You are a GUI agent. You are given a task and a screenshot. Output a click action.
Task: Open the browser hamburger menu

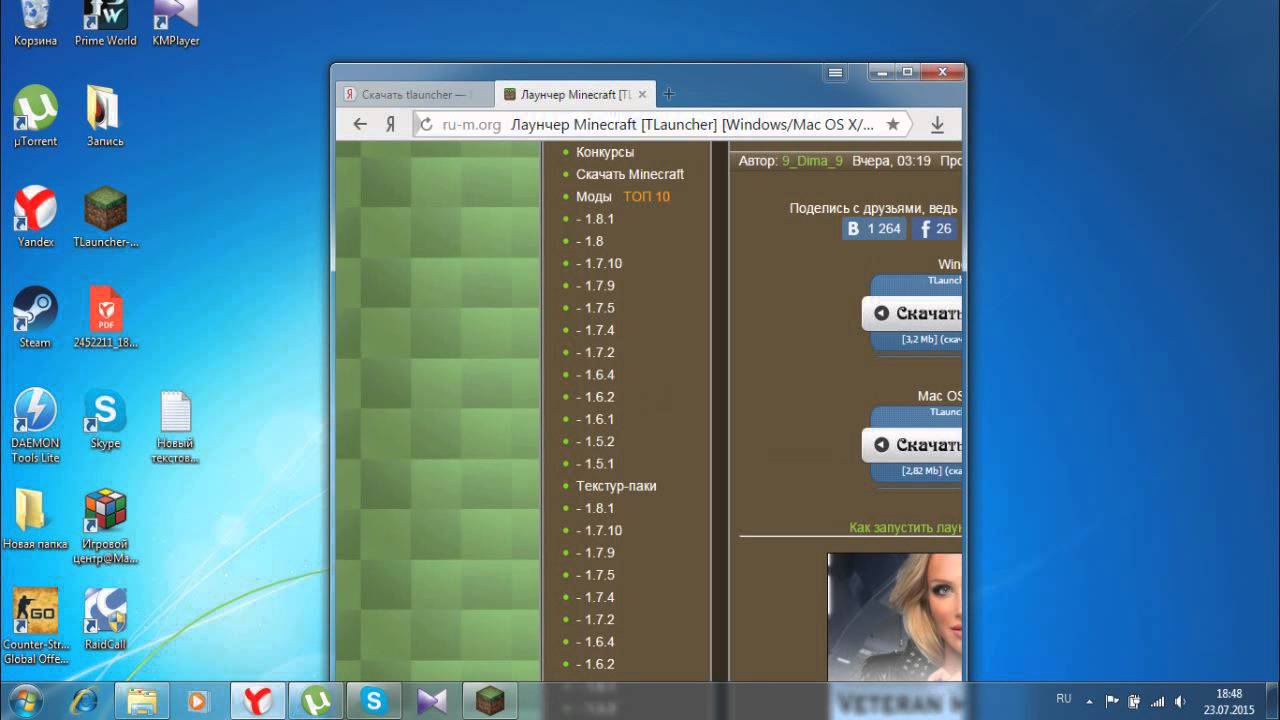click(x=836, y=72)
